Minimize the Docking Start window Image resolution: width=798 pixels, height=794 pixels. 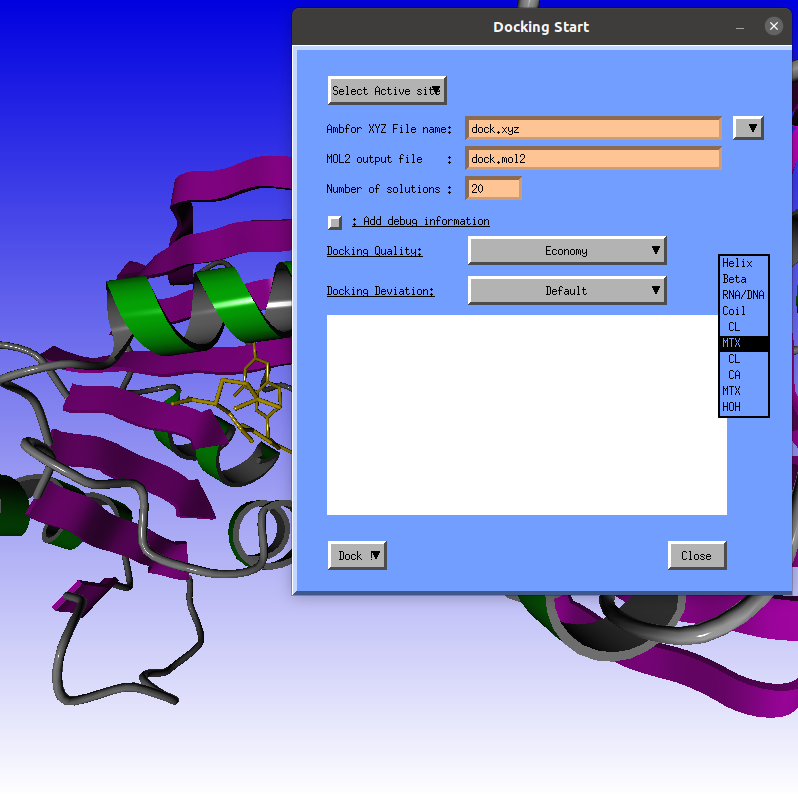click(x=740, y=27)
